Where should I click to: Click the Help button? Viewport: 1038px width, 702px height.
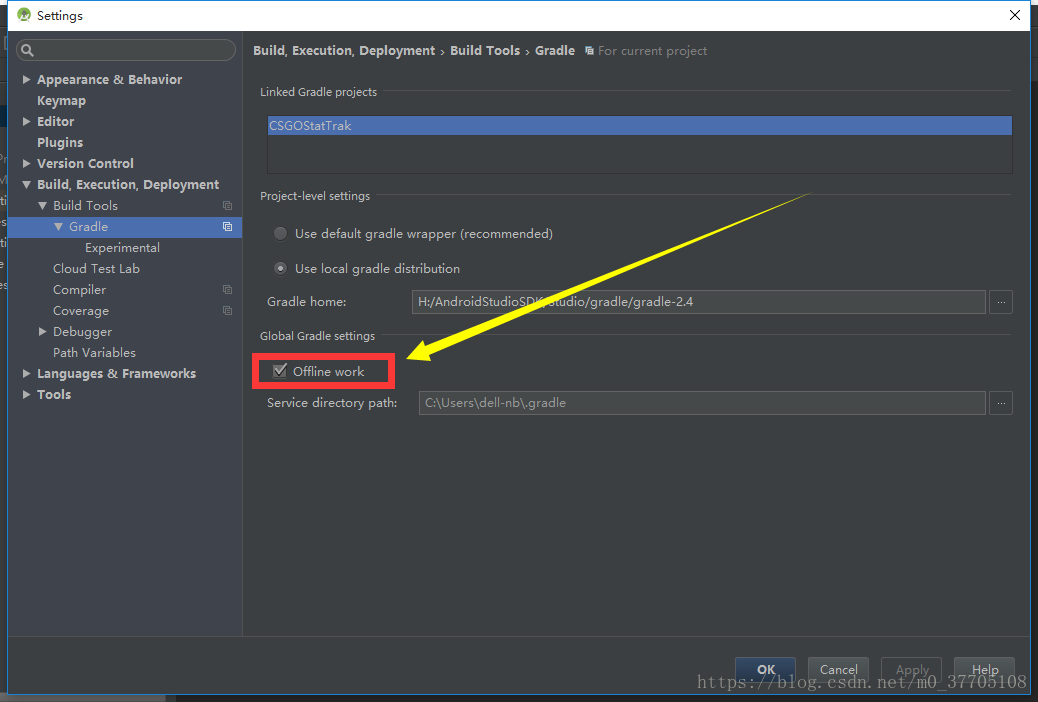(984, 669)
